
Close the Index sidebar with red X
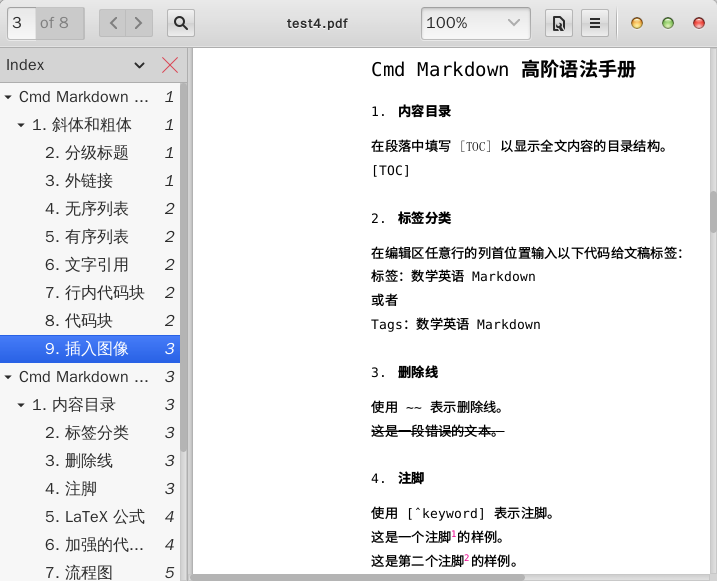pos(170,65)
